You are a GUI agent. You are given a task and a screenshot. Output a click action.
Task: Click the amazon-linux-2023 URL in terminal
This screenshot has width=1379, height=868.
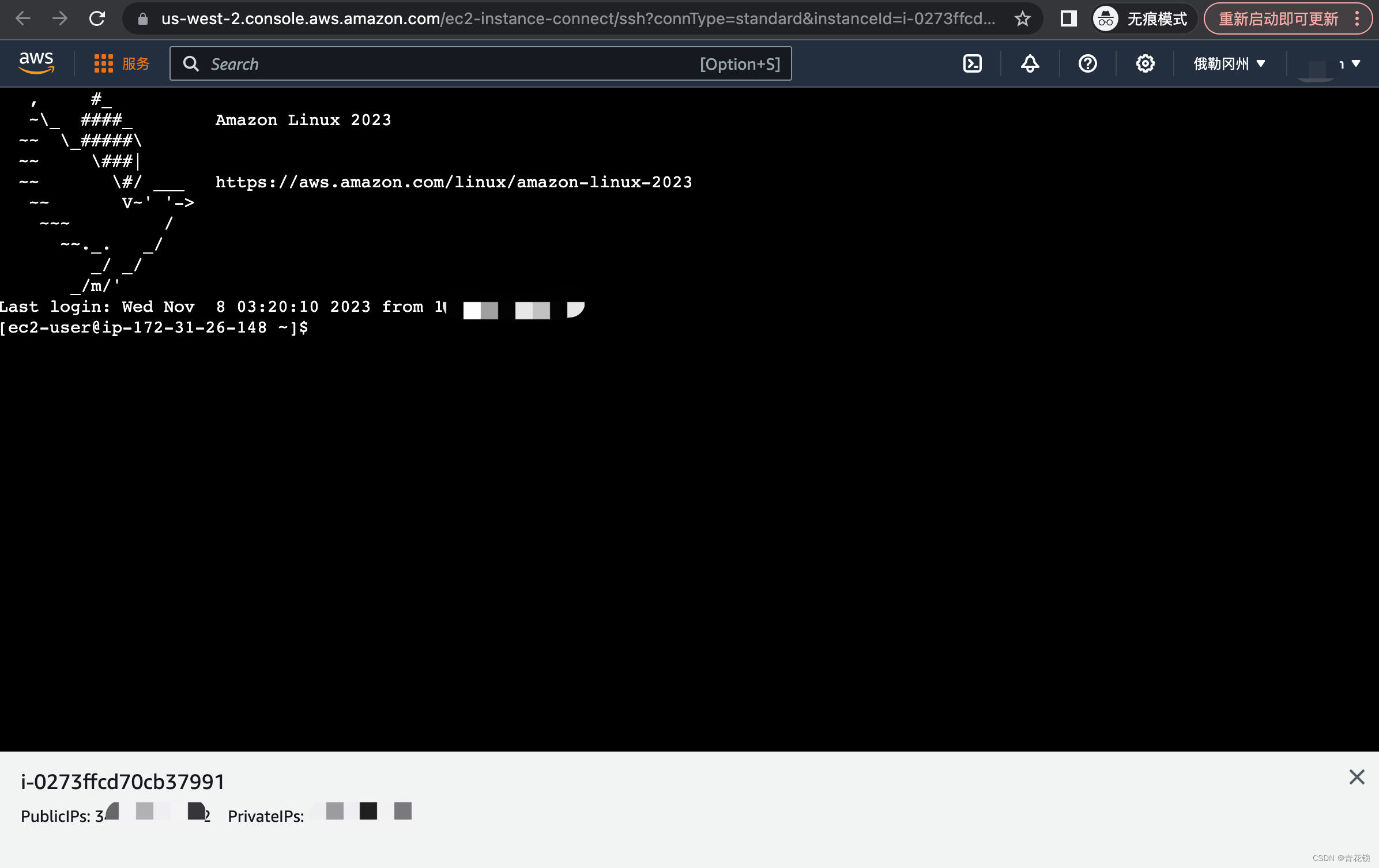453,182
